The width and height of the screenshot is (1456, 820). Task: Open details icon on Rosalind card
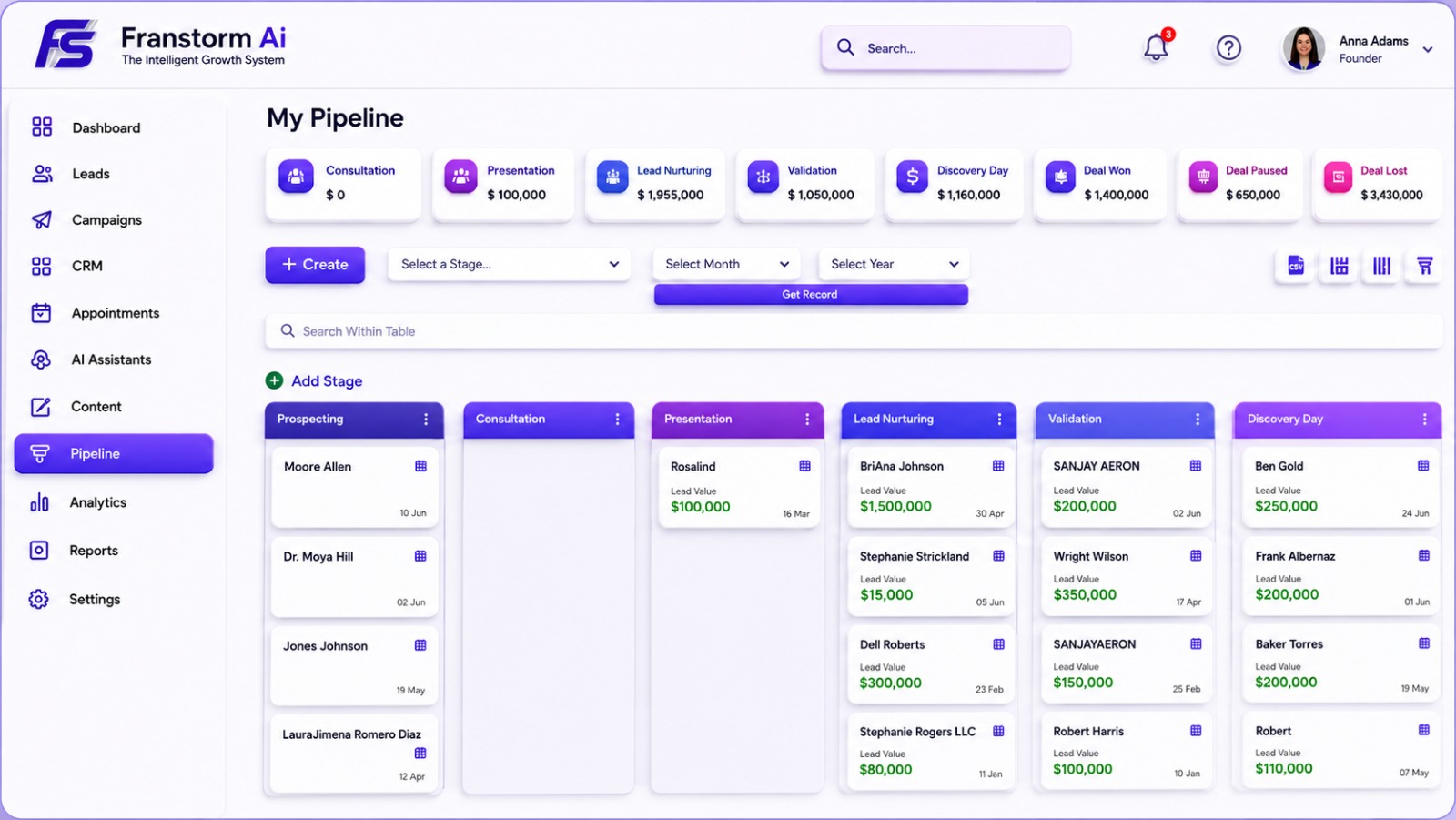tap(804, 466)
